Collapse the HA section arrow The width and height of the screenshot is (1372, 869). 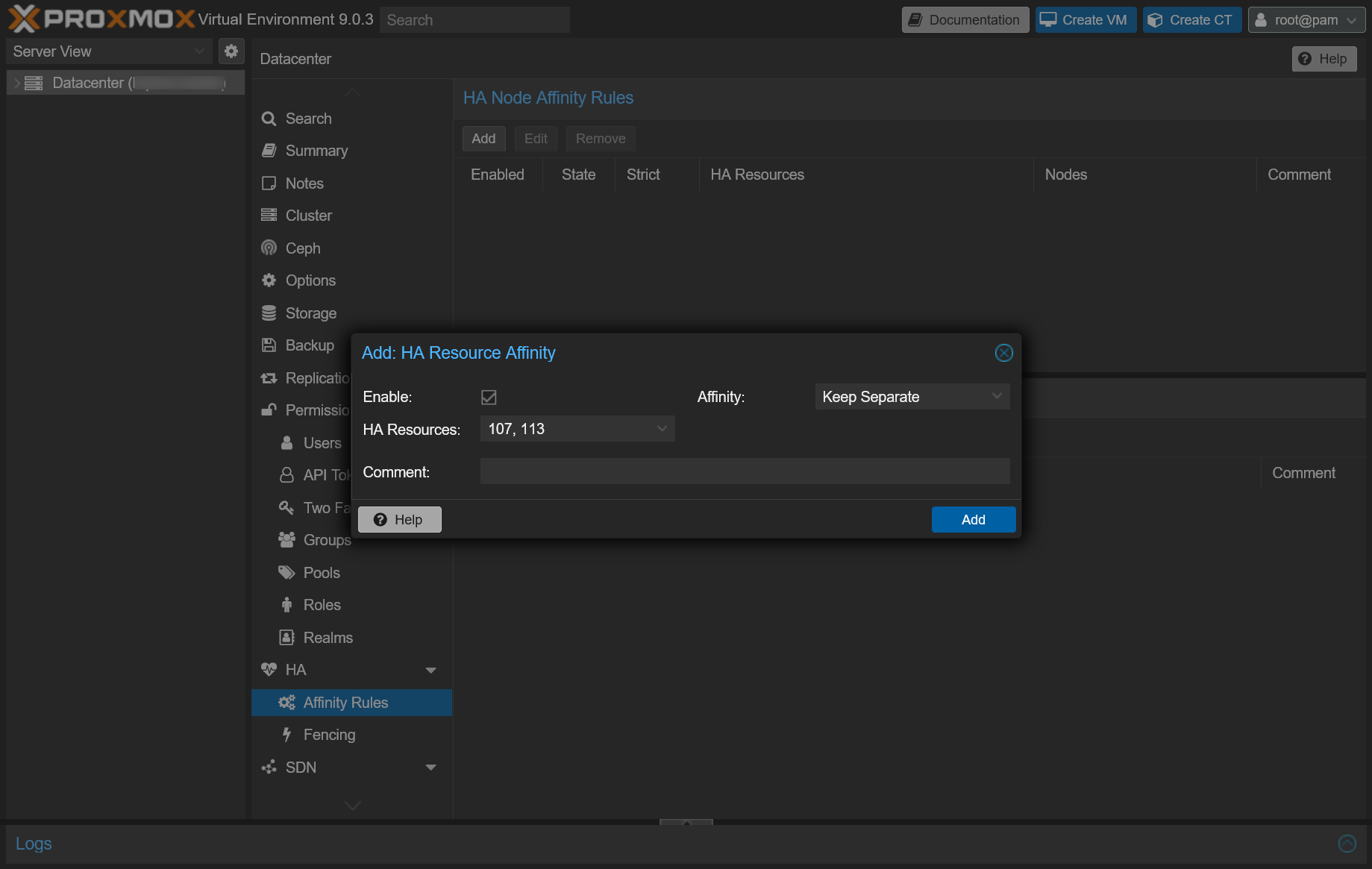[430, 671]
